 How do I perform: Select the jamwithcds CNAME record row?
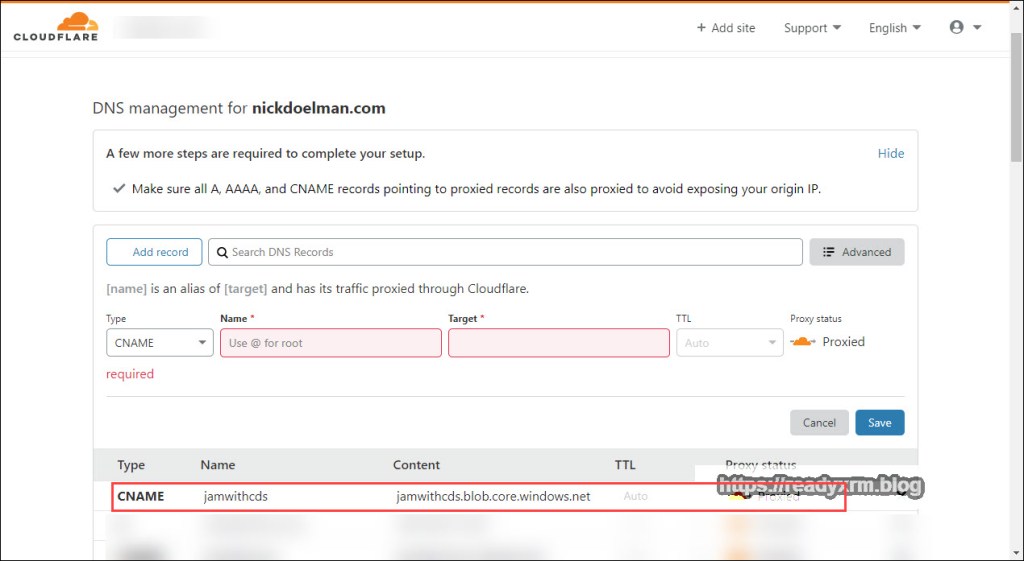[x=235, y=496]
